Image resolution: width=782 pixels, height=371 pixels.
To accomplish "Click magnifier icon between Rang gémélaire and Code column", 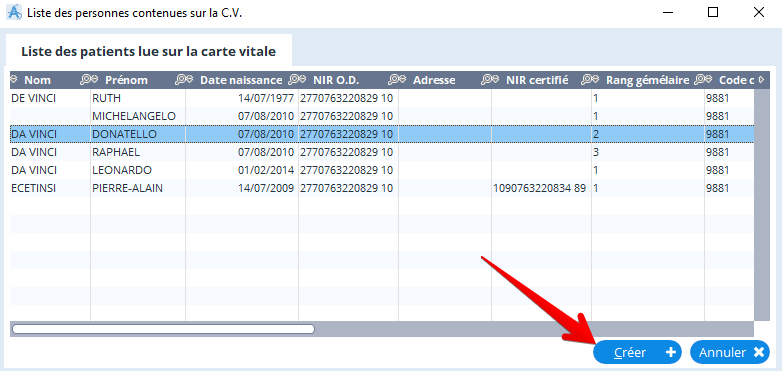I will tap(700, 80).
